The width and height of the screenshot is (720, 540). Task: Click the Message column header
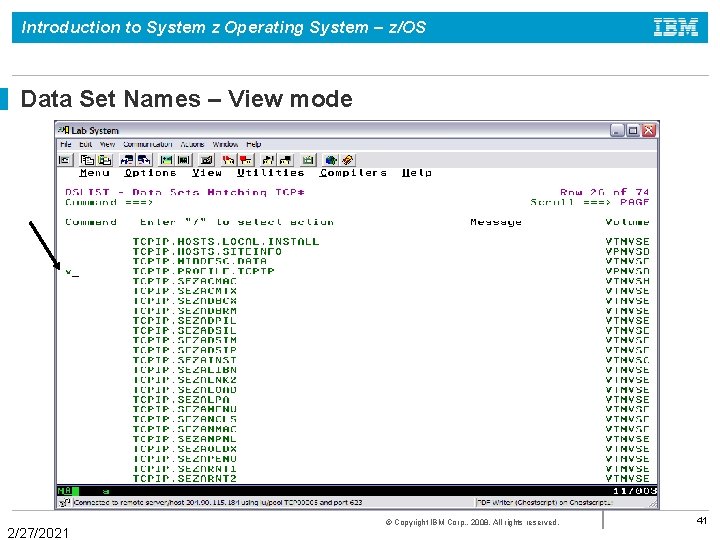(x=496, y=222)
